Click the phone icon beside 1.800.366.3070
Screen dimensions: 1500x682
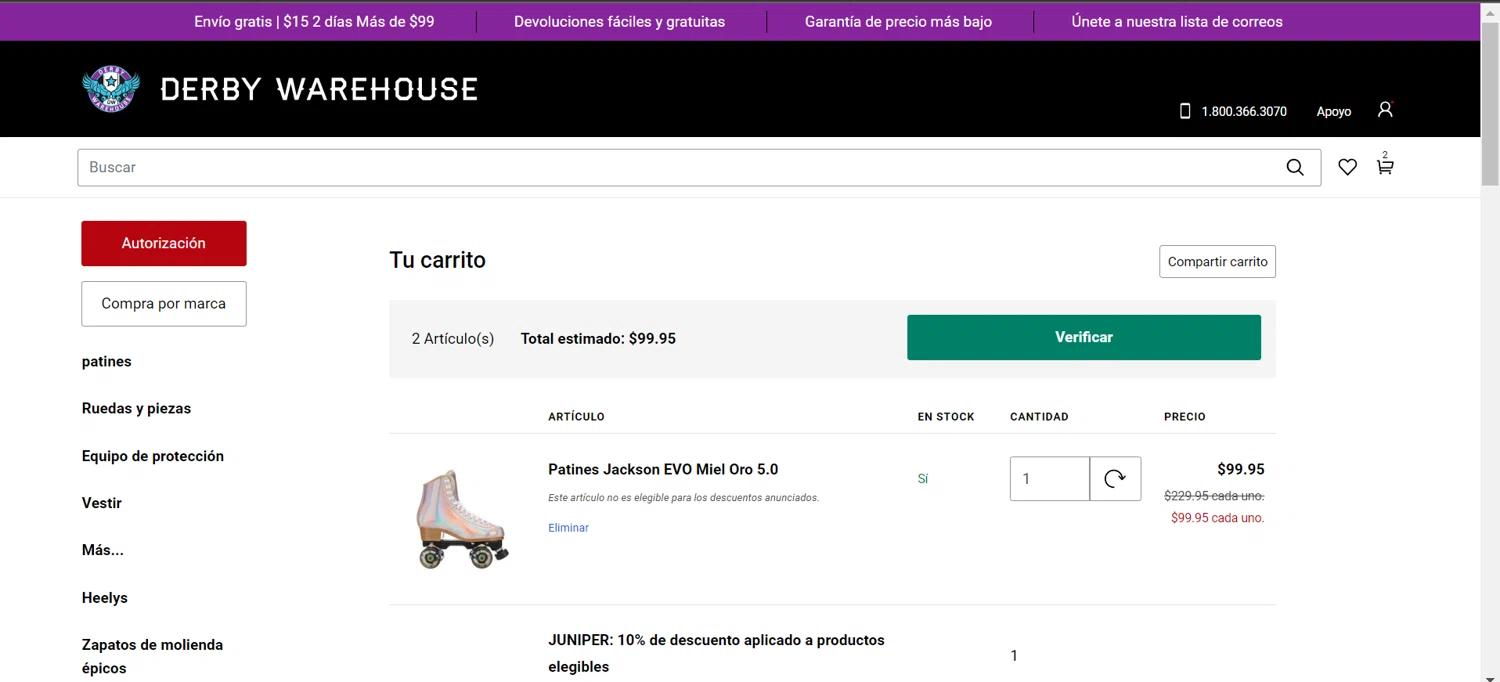[x=1185, y=111]
